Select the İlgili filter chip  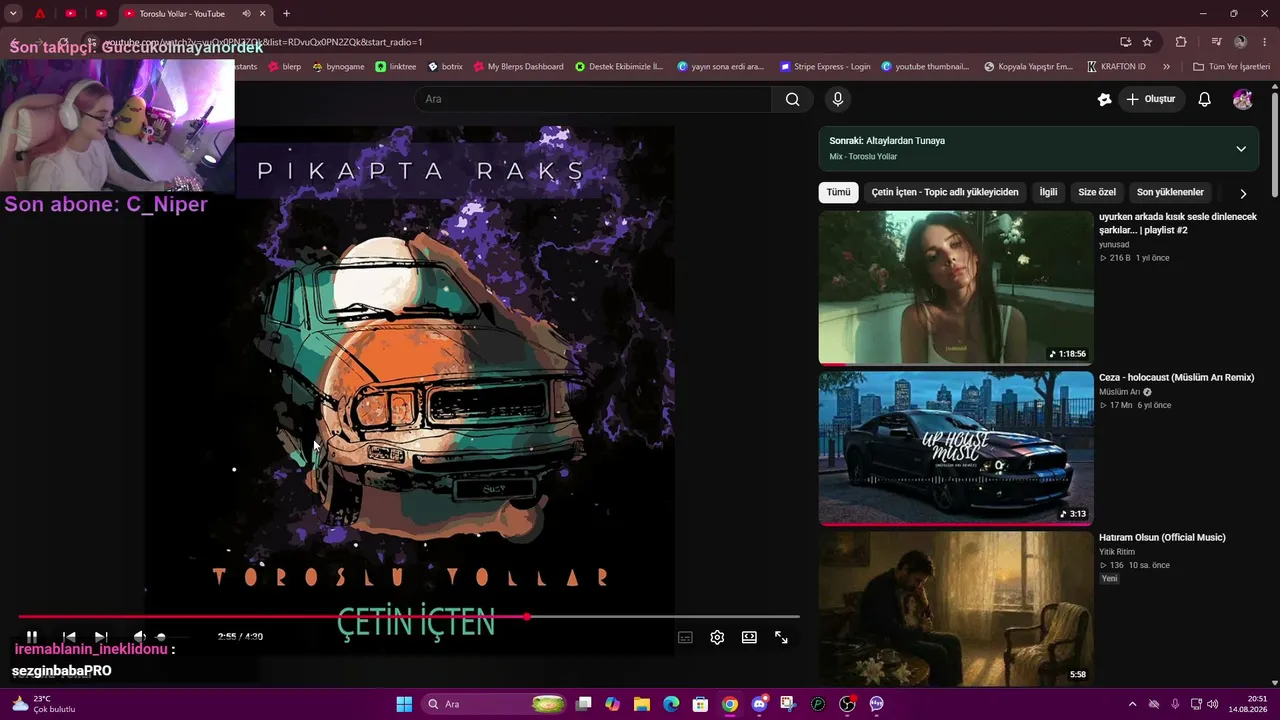coord(1048,192)
